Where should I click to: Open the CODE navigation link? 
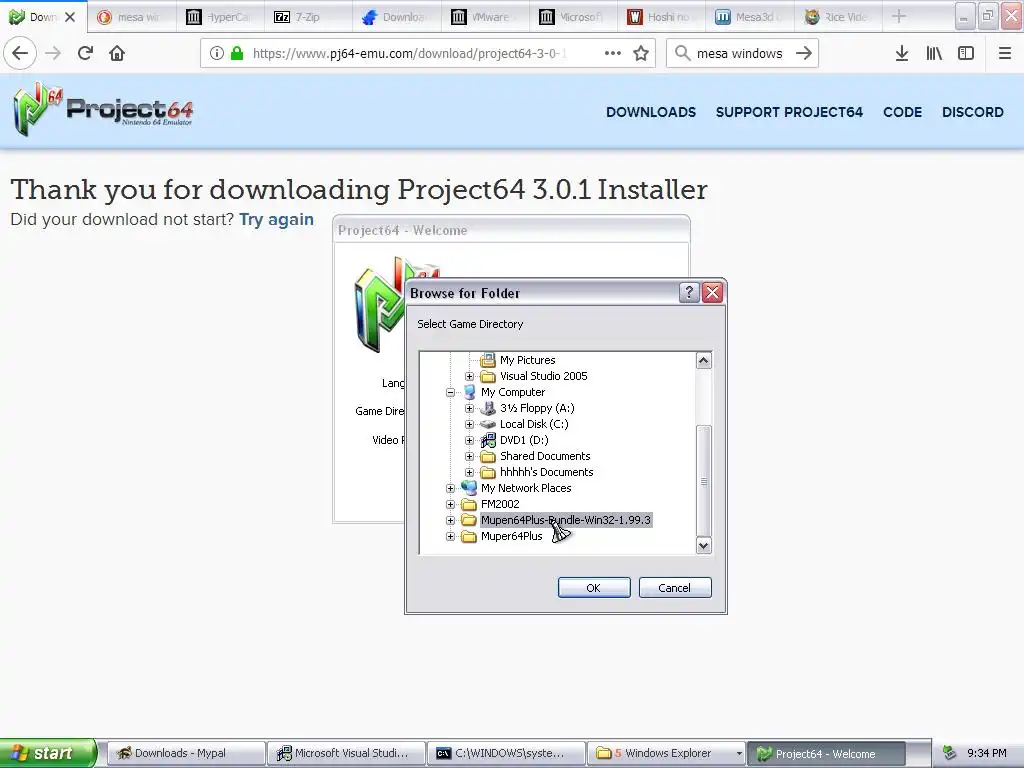tap(903, 112)
